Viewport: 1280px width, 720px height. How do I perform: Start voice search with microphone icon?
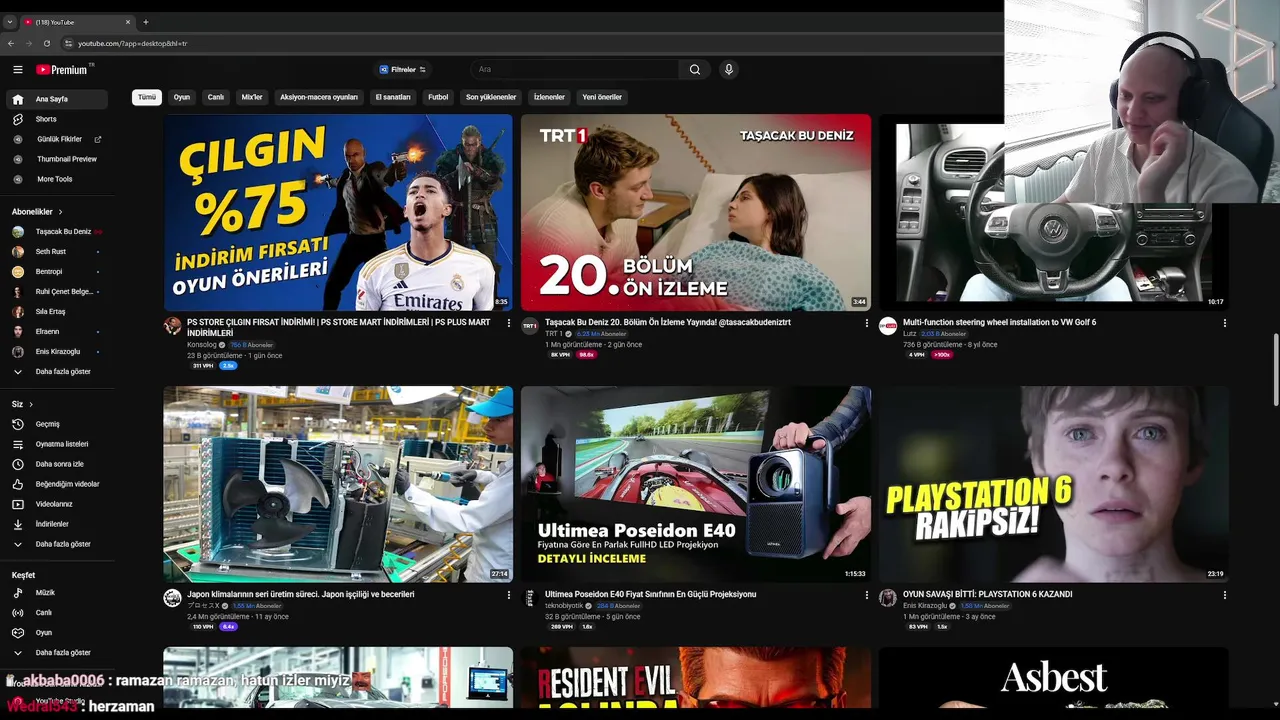728,69
